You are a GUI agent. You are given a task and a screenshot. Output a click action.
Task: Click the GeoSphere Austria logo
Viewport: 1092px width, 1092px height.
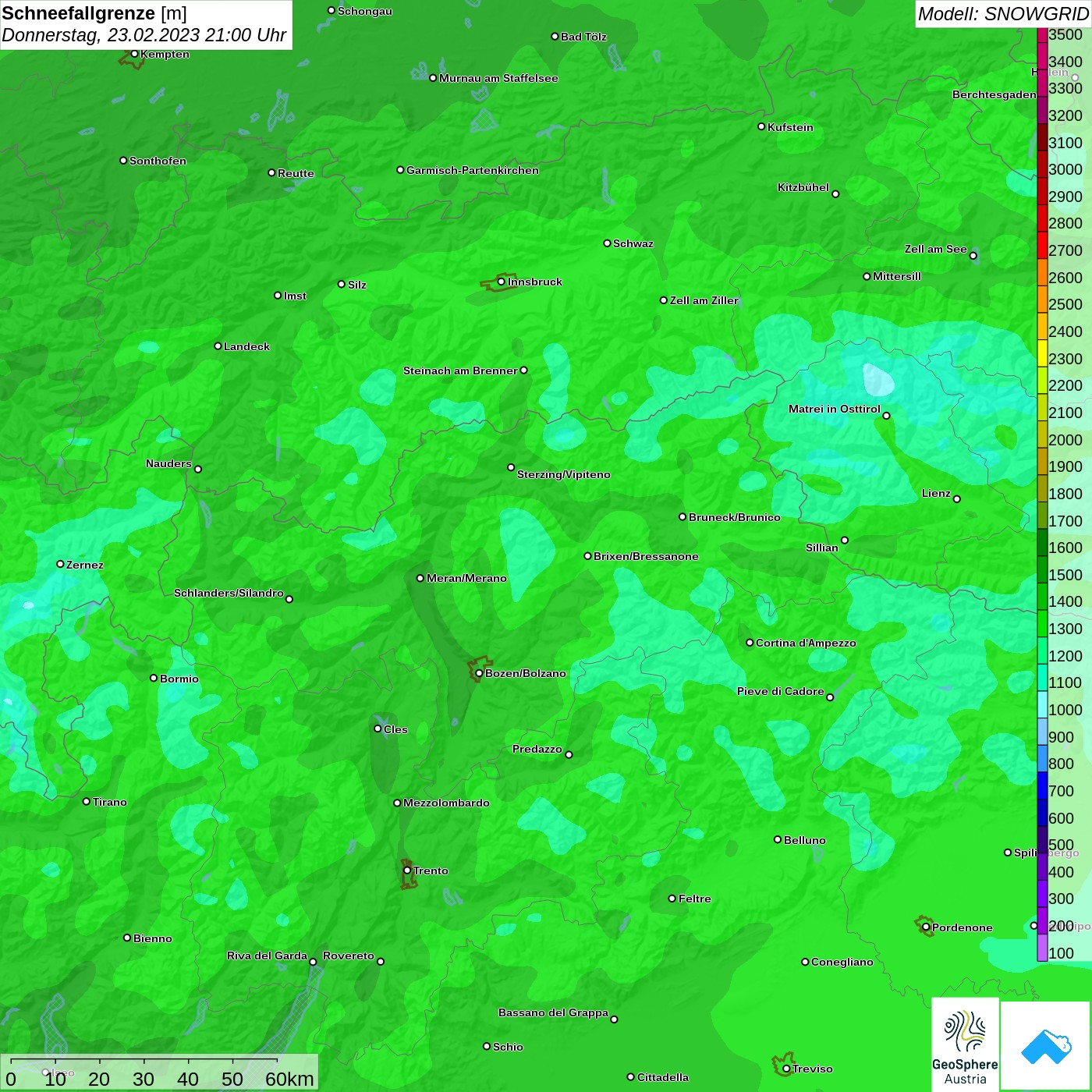click(x=965, y=1044)
